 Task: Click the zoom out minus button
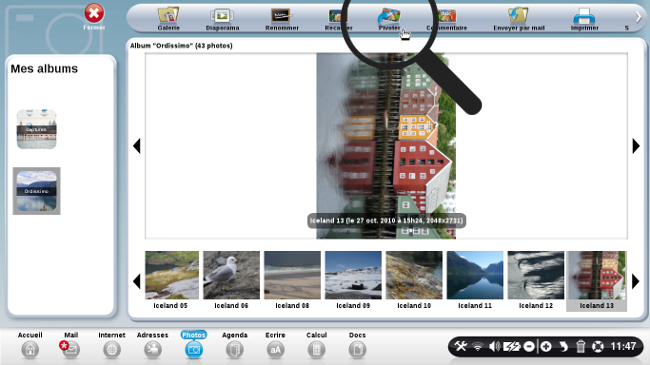529,346
